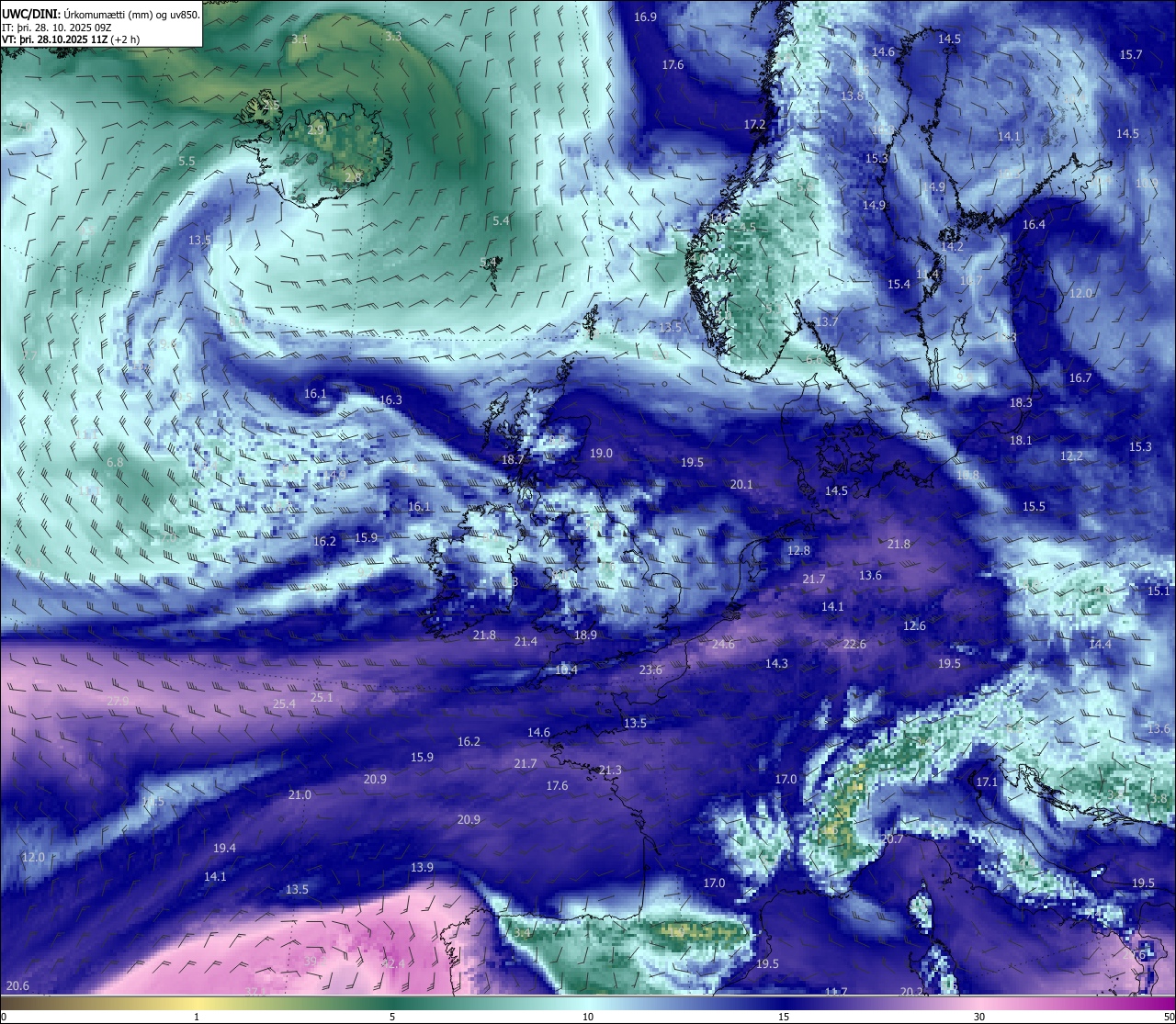The image size is (1176, 1024).
Task: Click the map value 23.6
Action: tap(650, 670)
